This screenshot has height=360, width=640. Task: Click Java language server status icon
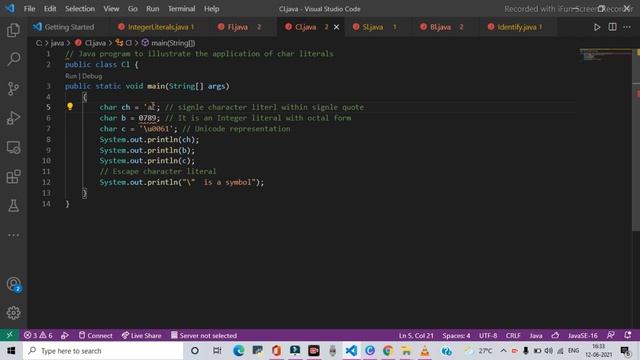(x=555, y=336)
